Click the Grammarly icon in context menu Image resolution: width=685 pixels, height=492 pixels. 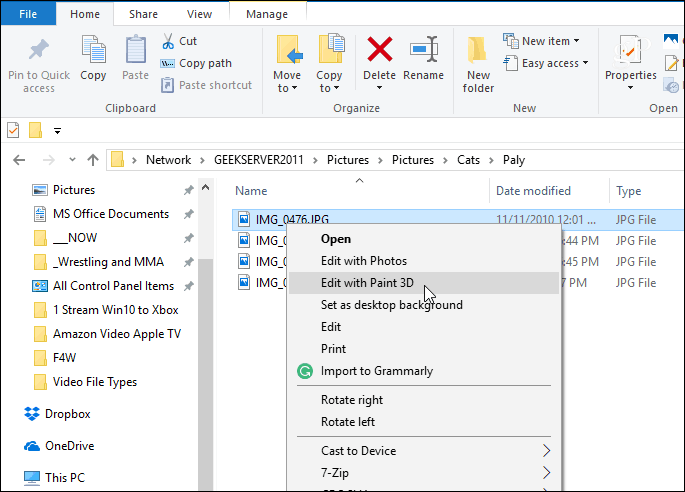click(x=305, y=371)
